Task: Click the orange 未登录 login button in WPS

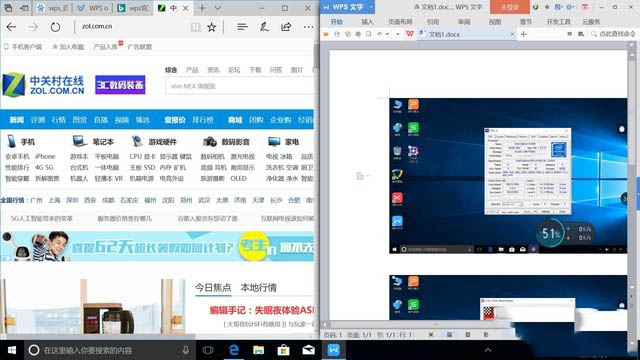Action: pos(509,7)
